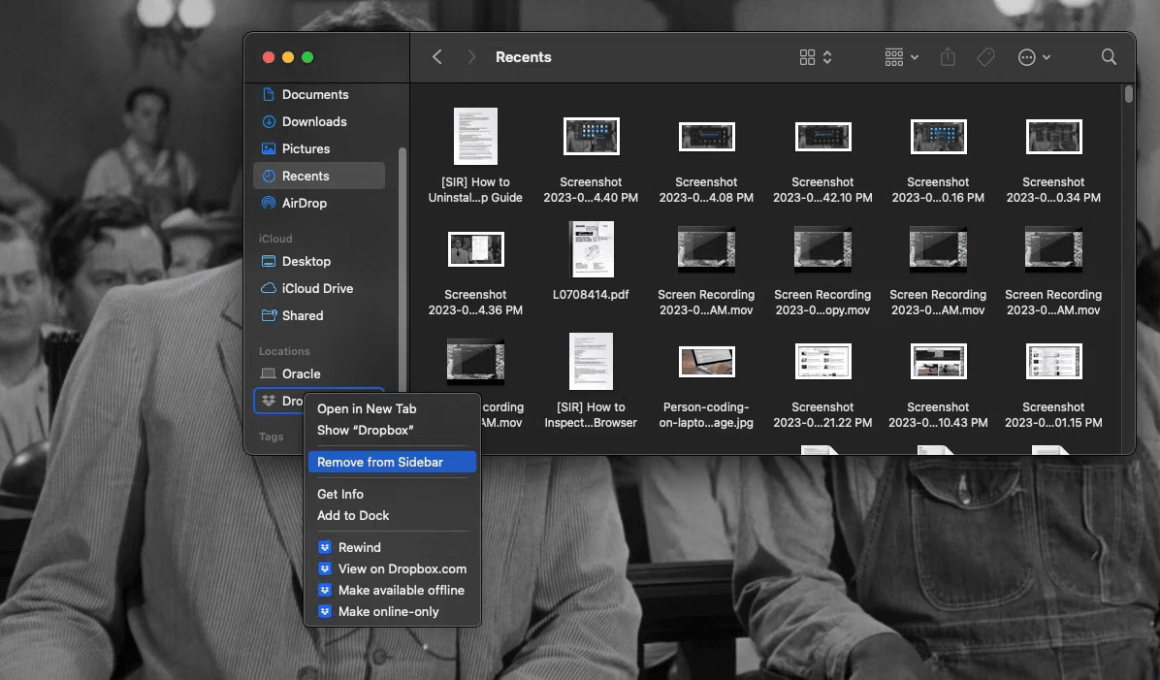Click the sidebar vertical scrollbar

click(x=402, y=269)
